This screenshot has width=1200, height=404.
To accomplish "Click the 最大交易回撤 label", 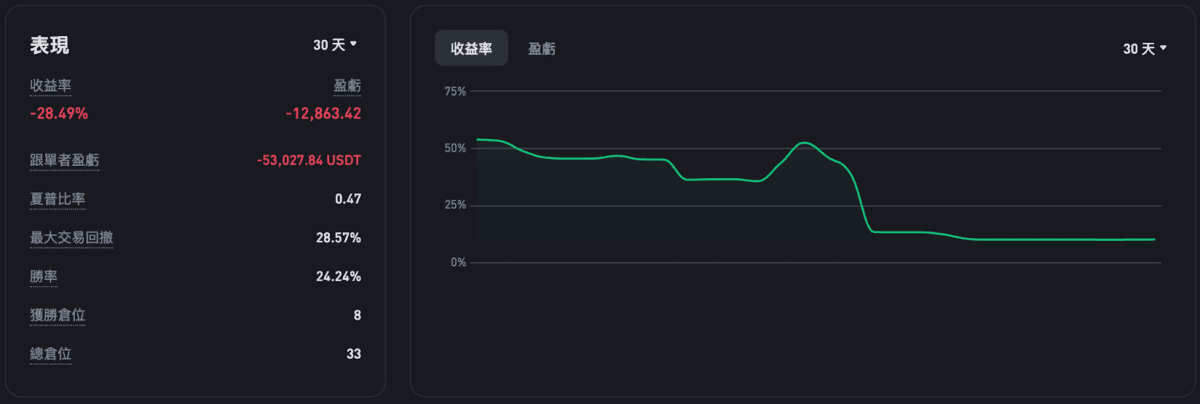I will 71,238.
